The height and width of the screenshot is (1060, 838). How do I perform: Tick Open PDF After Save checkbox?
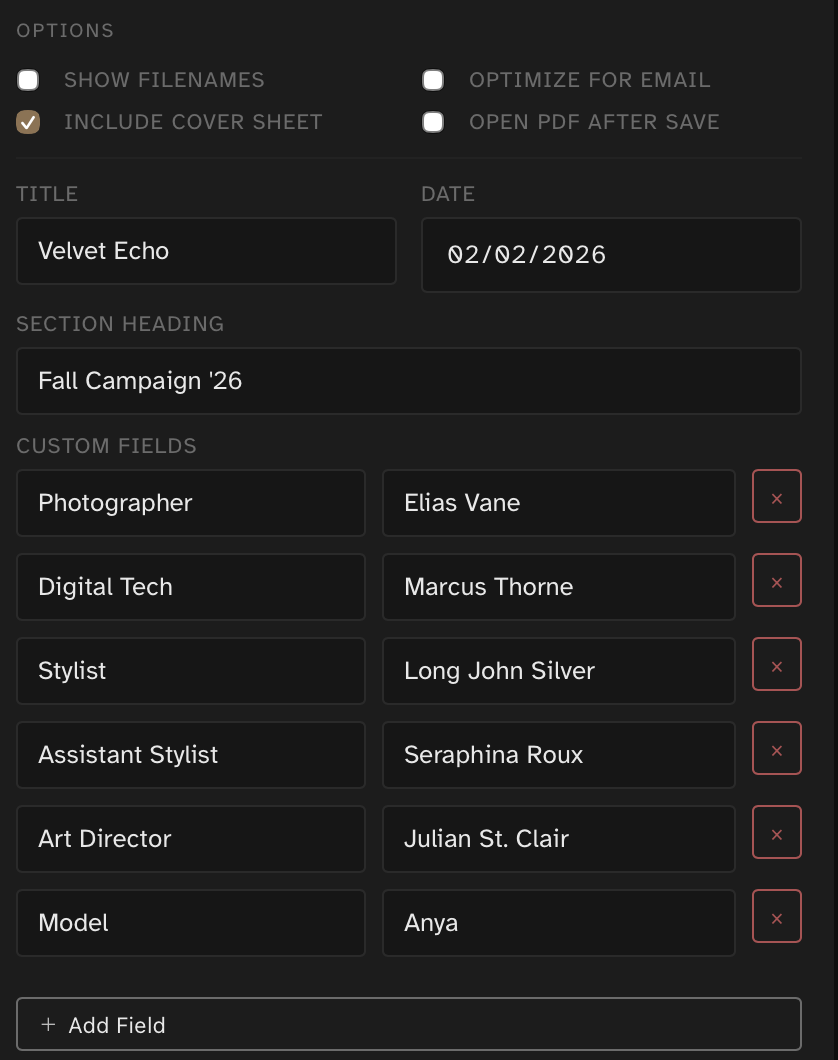click(433, 122)
